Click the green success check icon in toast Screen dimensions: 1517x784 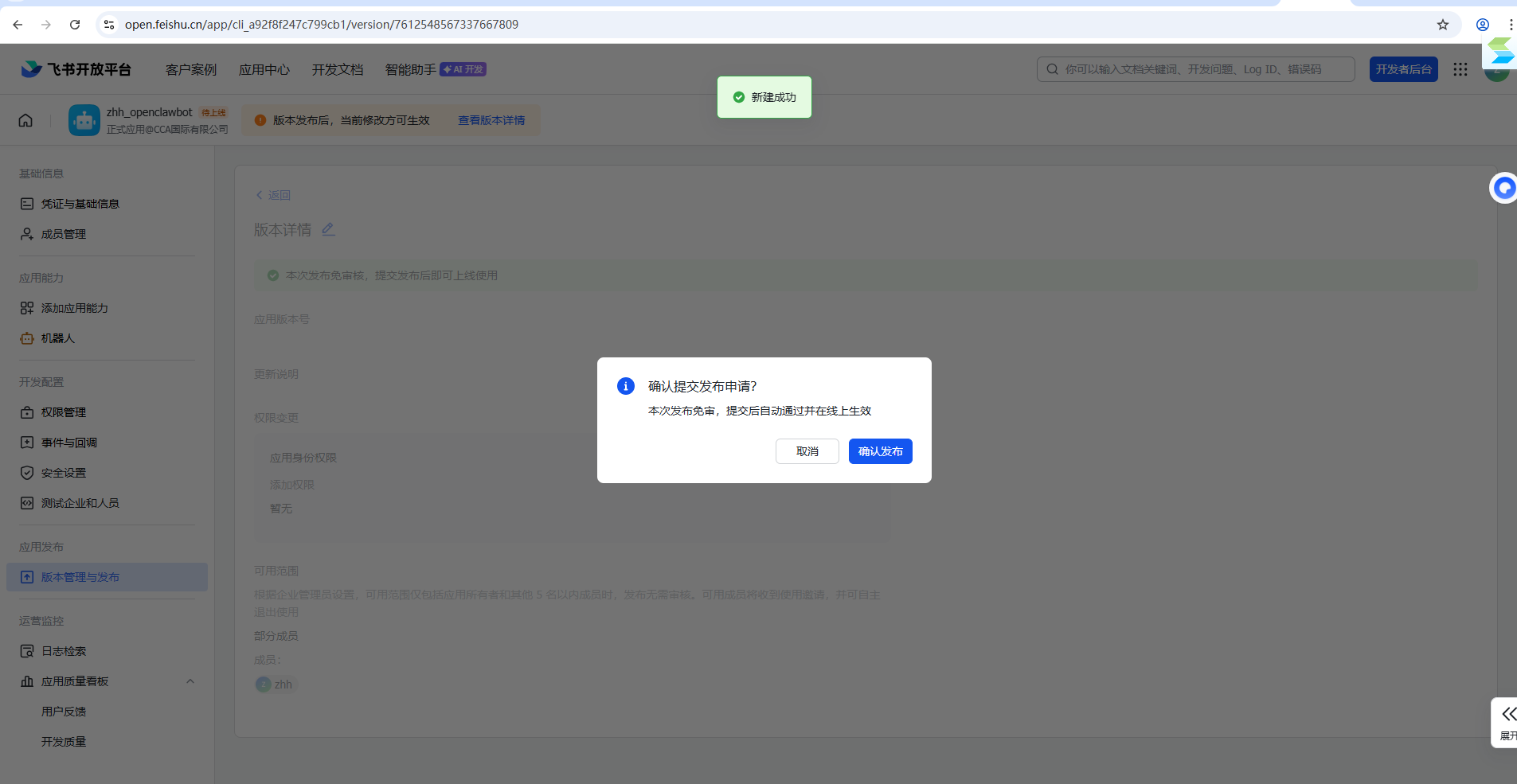[x=739, y=97]
